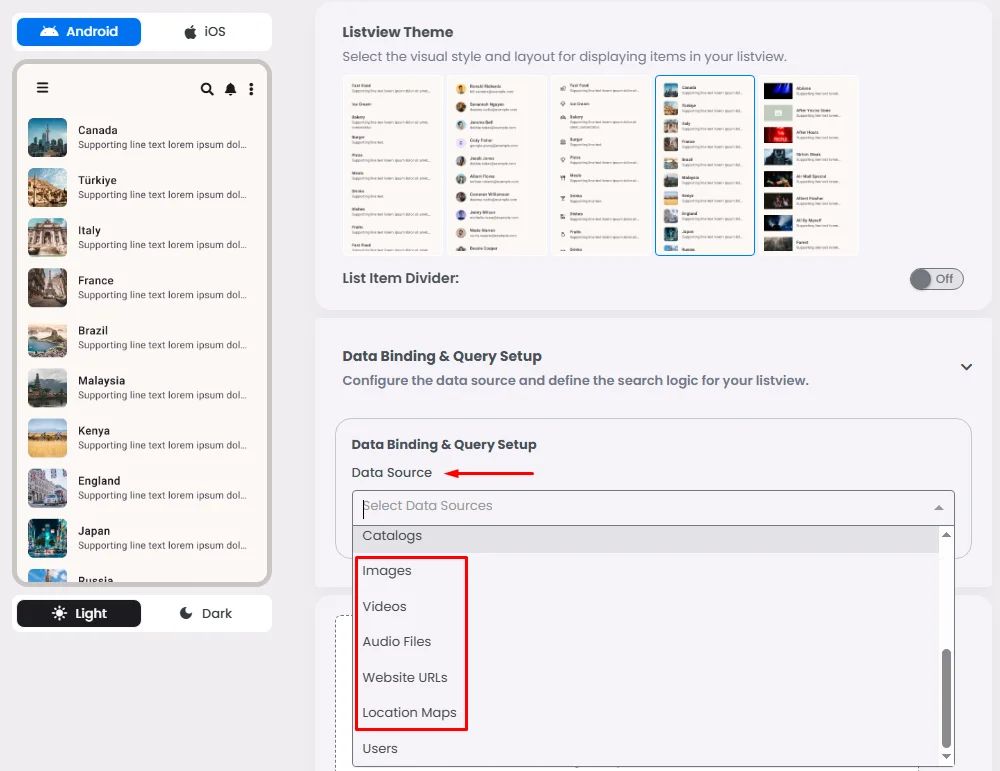Select the small-icon listview theme
Viewport: 1000px width, 771px height.
pos(601,165)
